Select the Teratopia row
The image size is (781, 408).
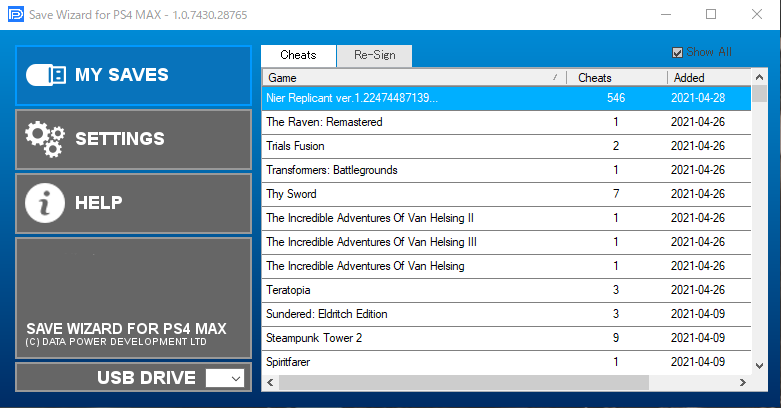[x=507, y=290]
